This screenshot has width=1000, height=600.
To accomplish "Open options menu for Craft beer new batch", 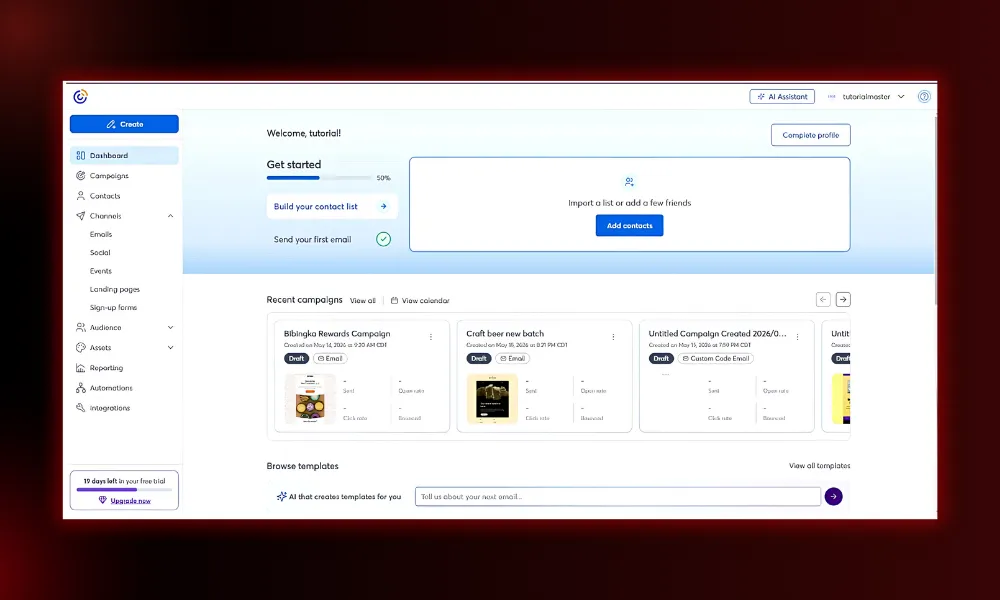I will pyautogui.click(x=614, y=337).
